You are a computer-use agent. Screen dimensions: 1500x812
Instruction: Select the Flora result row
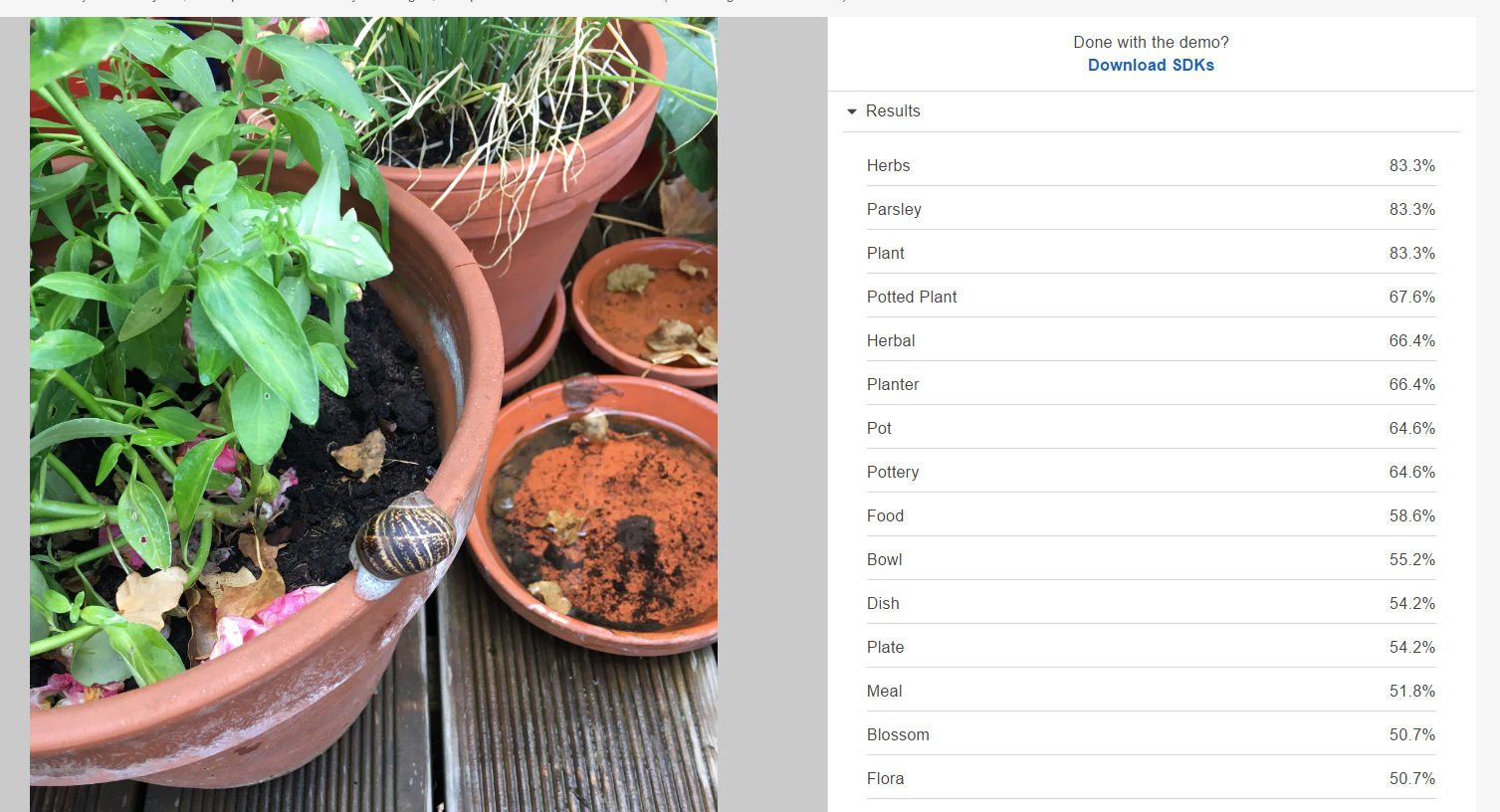(x=1151, y=778)
